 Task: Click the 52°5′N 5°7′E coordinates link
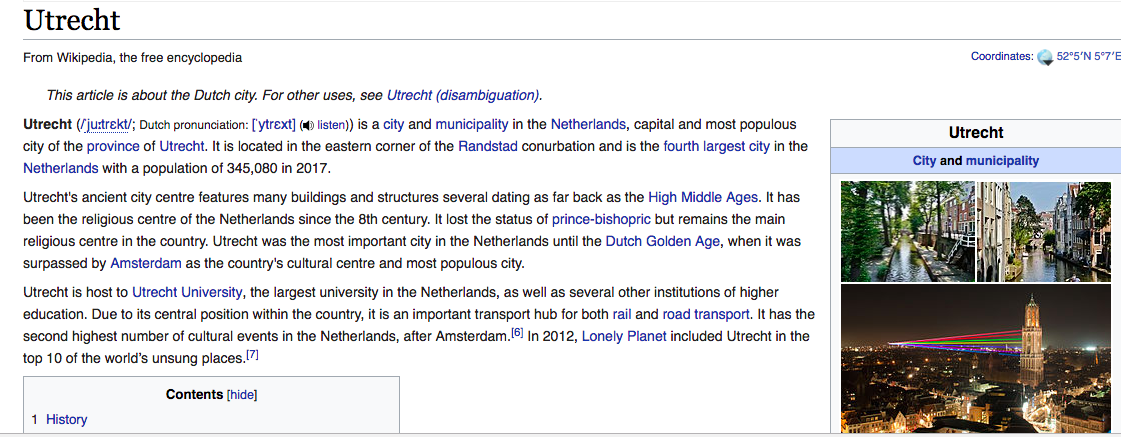(1088, 57)
